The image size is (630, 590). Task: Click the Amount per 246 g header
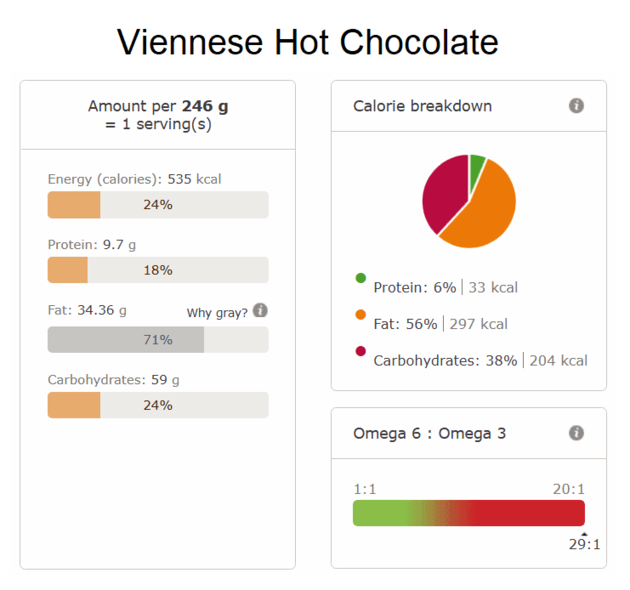click(158, 115)
